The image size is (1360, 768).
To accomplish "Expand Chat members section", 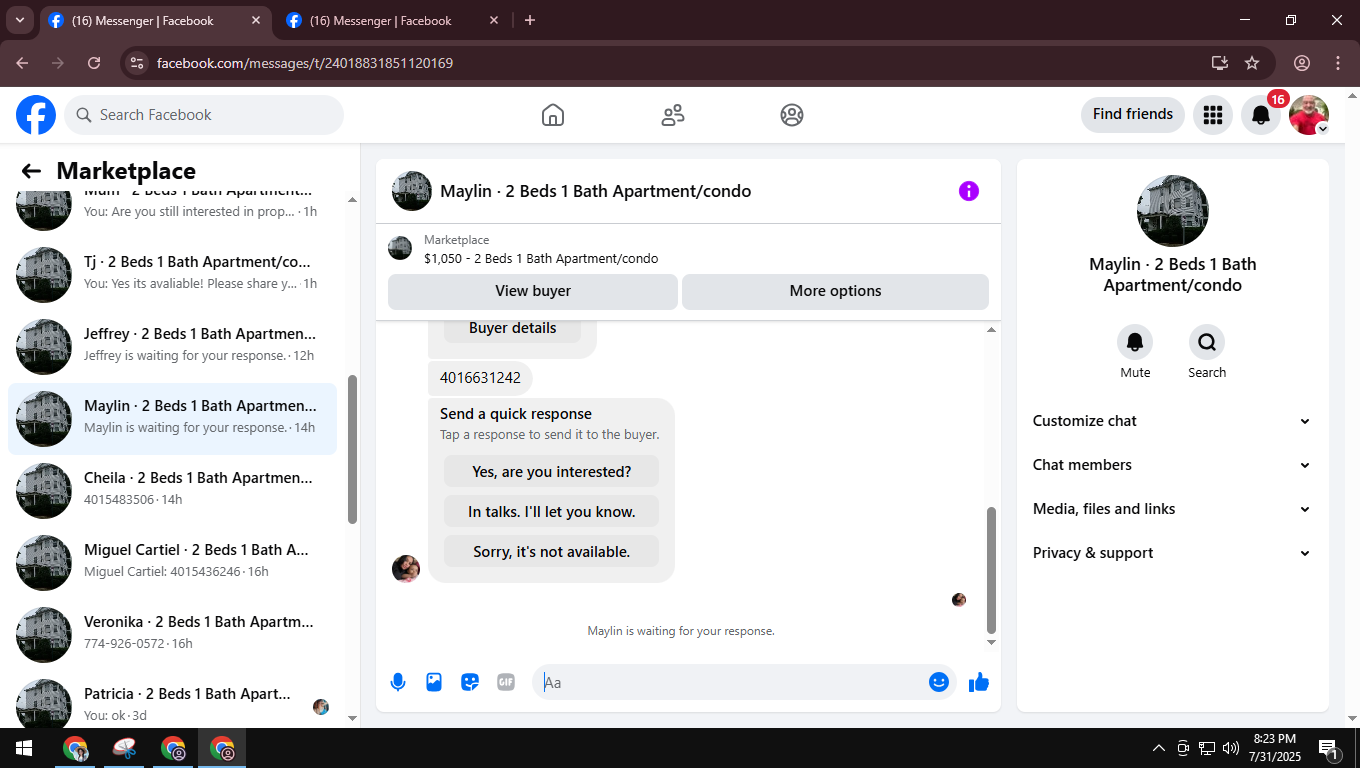I will [1172, 465].
